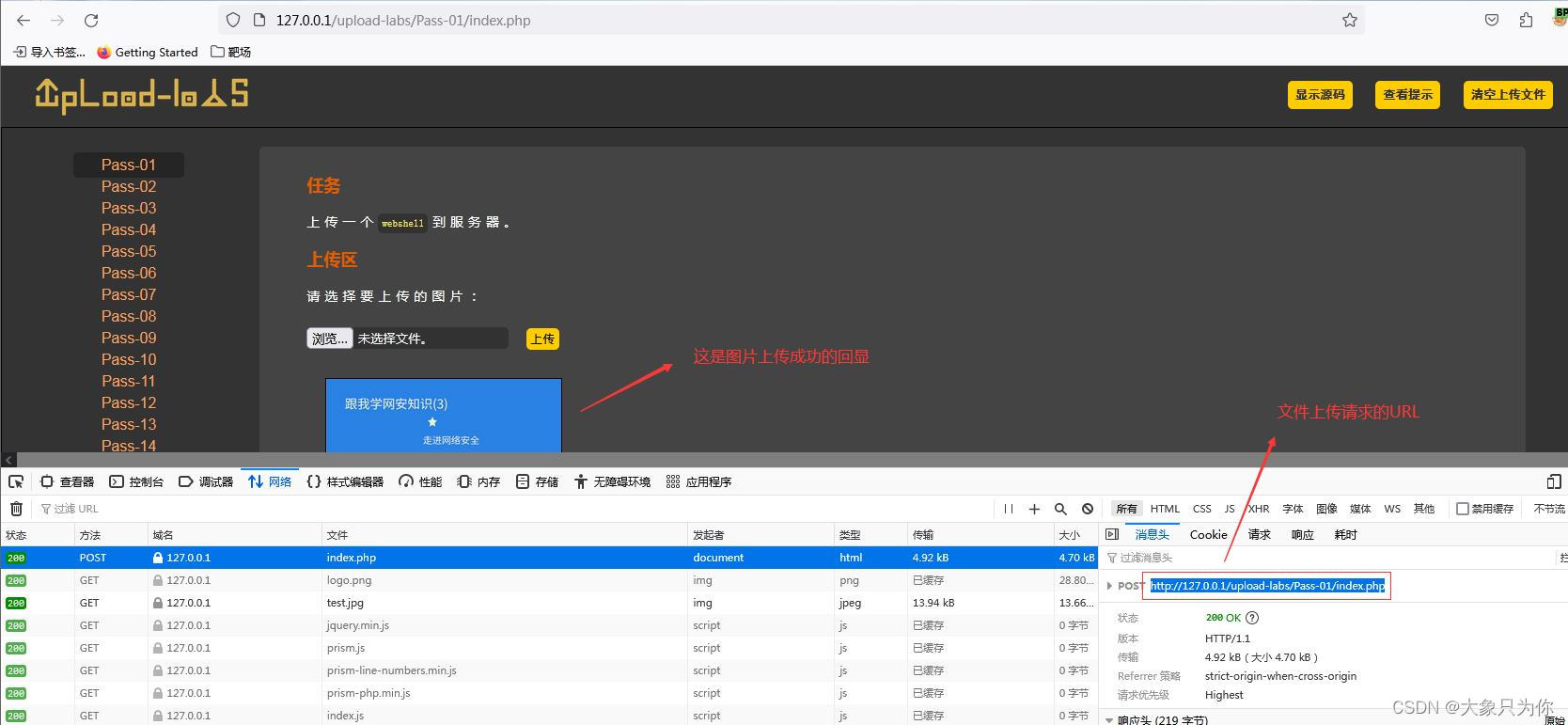Open Pass-12 in the sidebar
Viewport: 1568px width, 725px height.
click(x=129, y=402)
